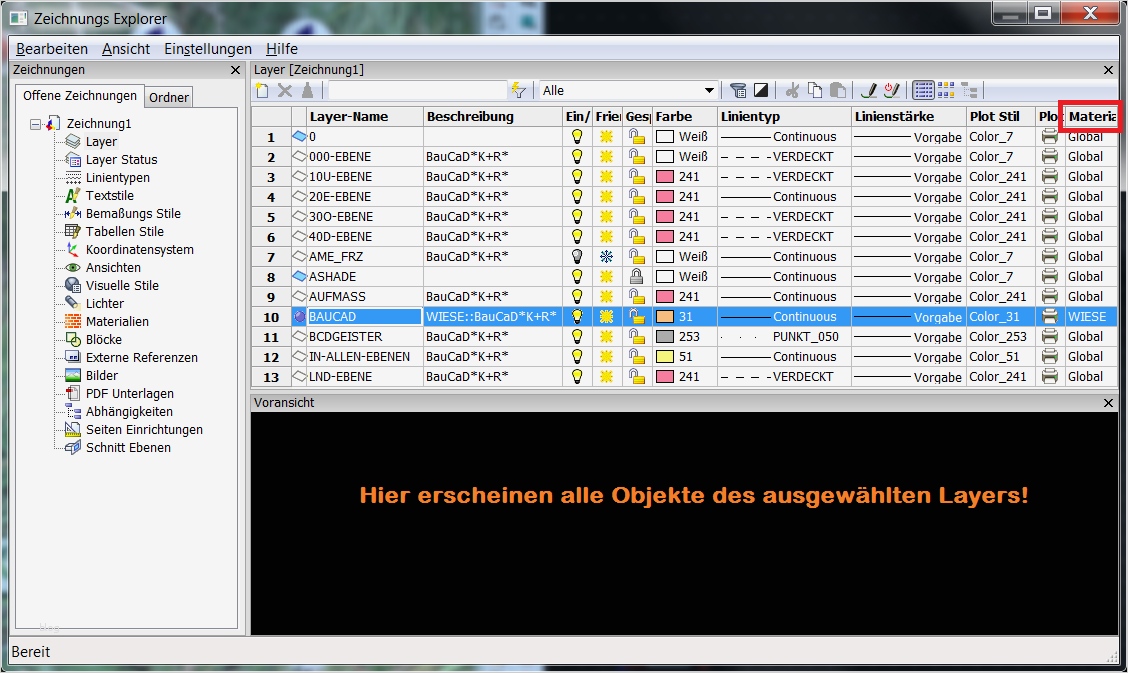Screen dimensions: 1128x673
Task: Click the layer name search input field
Action: [x=417, y=91]
